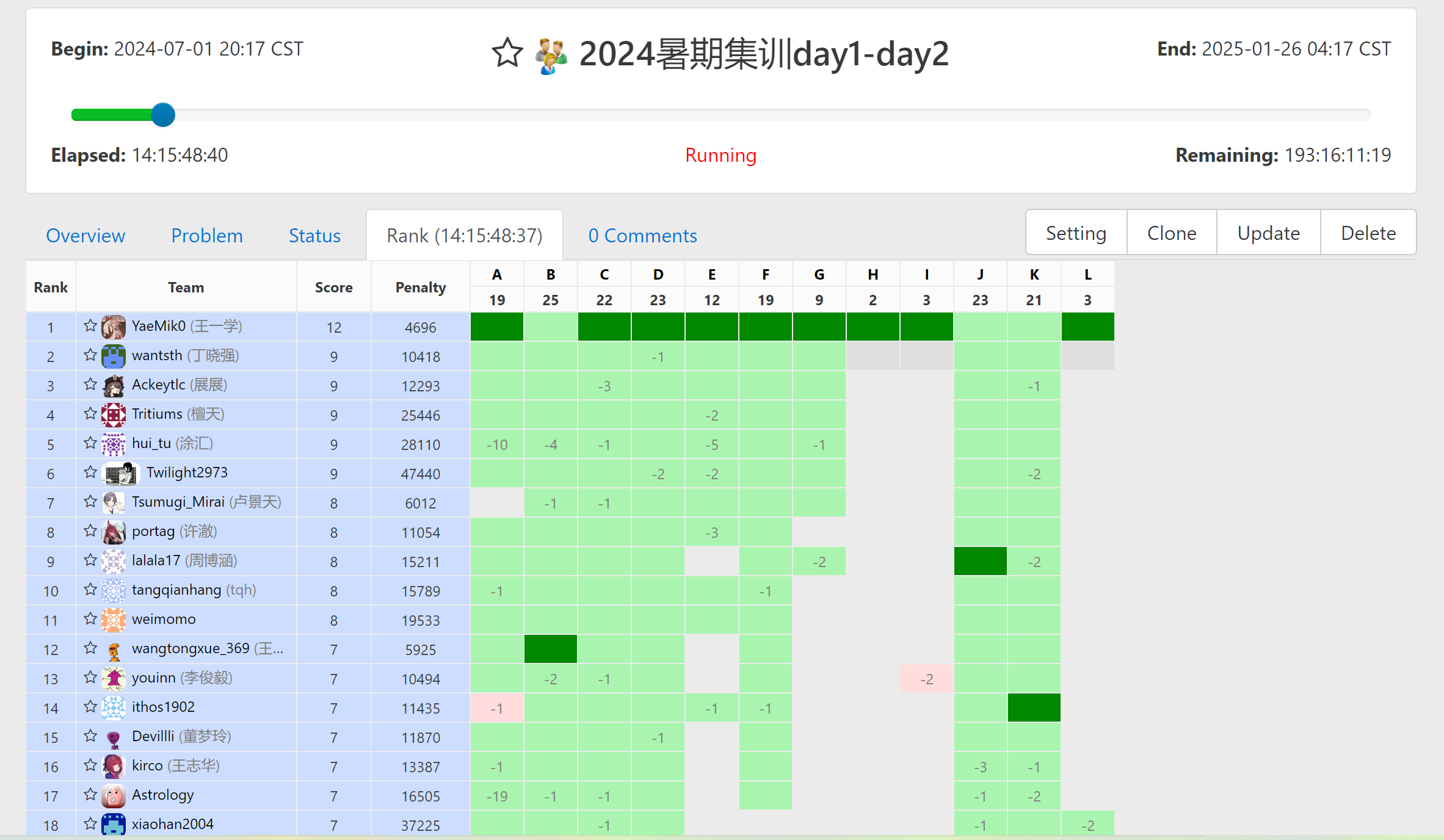Screen dimensions: 1444x840
Task: Star the contest title favorite icon
Action: (x=507, y=53)
